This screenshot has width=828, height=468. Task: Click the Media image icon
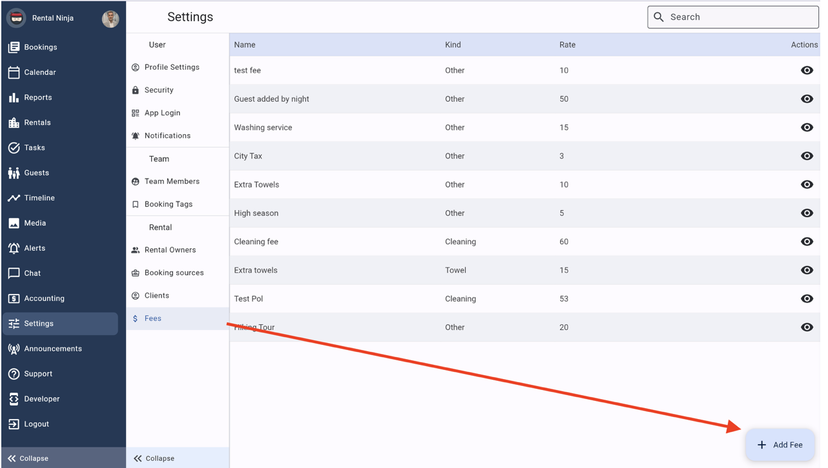14,223
